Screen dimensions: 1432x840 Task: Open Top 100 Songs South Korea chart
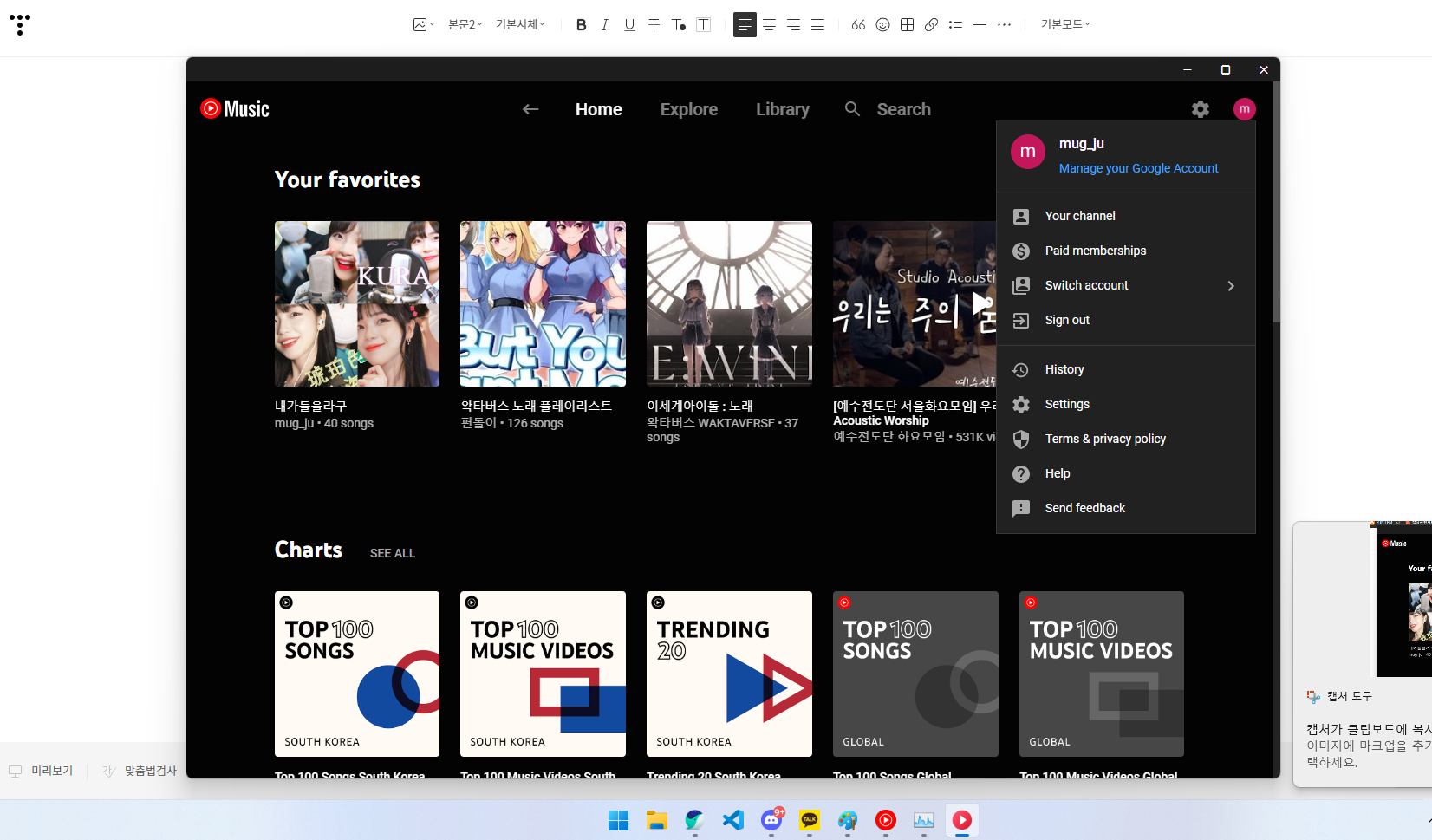[x=357, y=674]
